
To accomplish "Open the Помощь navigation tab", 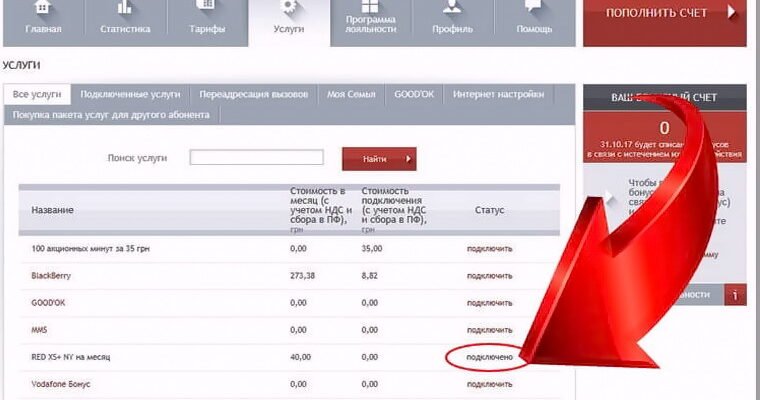I will click(x=535, y=23).
